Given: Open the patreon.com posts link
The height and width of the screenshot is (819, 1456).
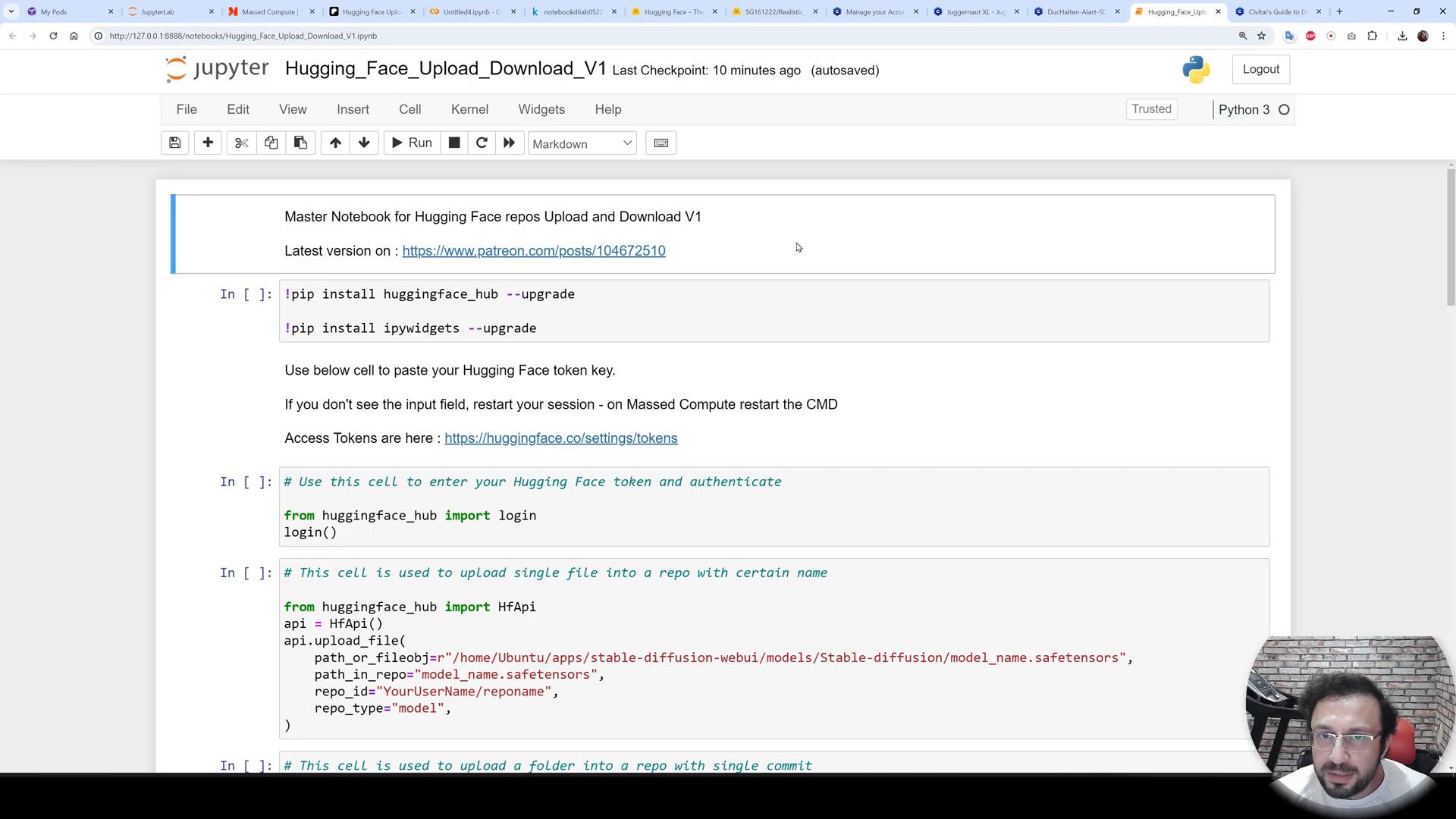Looking at the screenshot, I should pyautogui.click(x=533, y=251).
